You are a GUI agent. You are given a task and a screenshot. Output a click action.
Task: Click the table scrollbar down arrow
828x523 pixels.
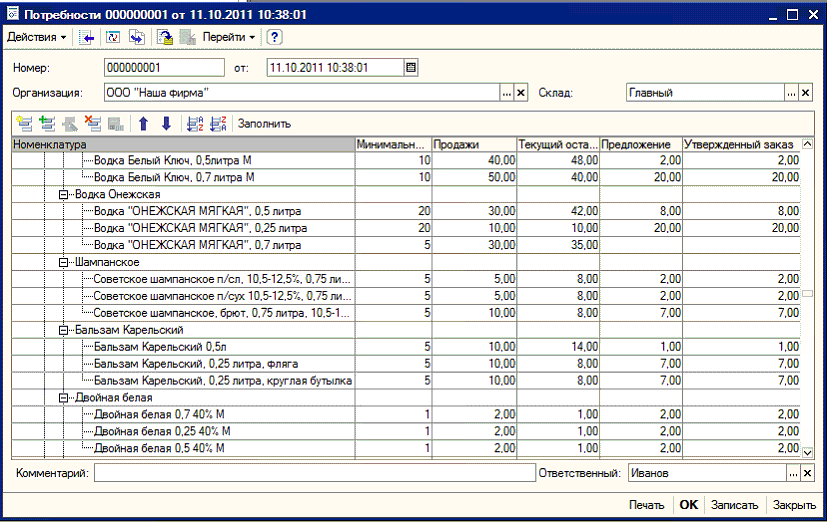pos(808,452)
